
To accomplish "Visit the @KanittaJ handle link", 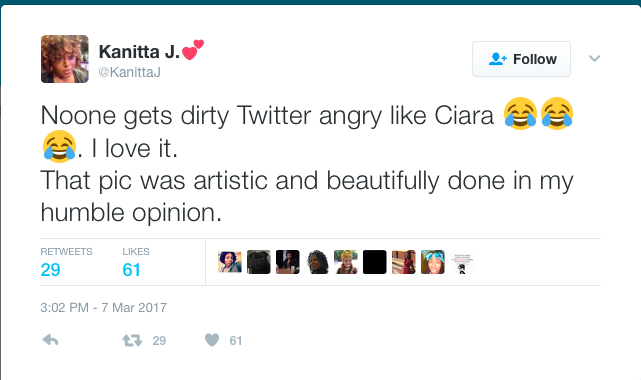I will coord(129,72).
